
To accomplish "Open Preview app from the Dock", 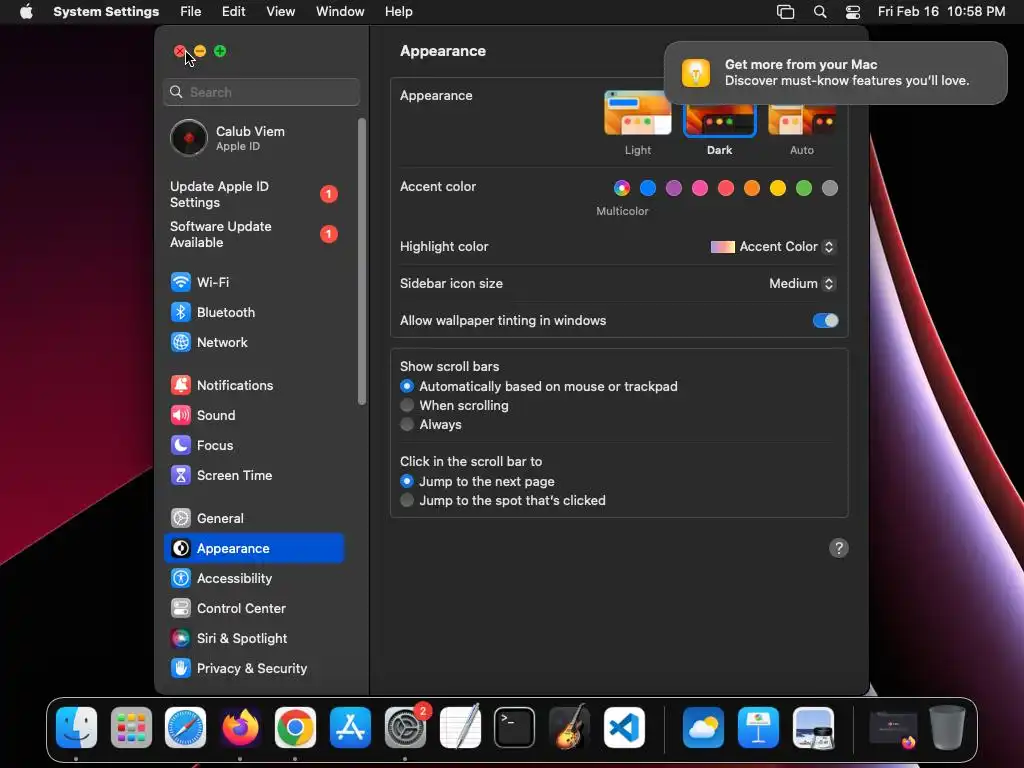I will click(813, 728).
